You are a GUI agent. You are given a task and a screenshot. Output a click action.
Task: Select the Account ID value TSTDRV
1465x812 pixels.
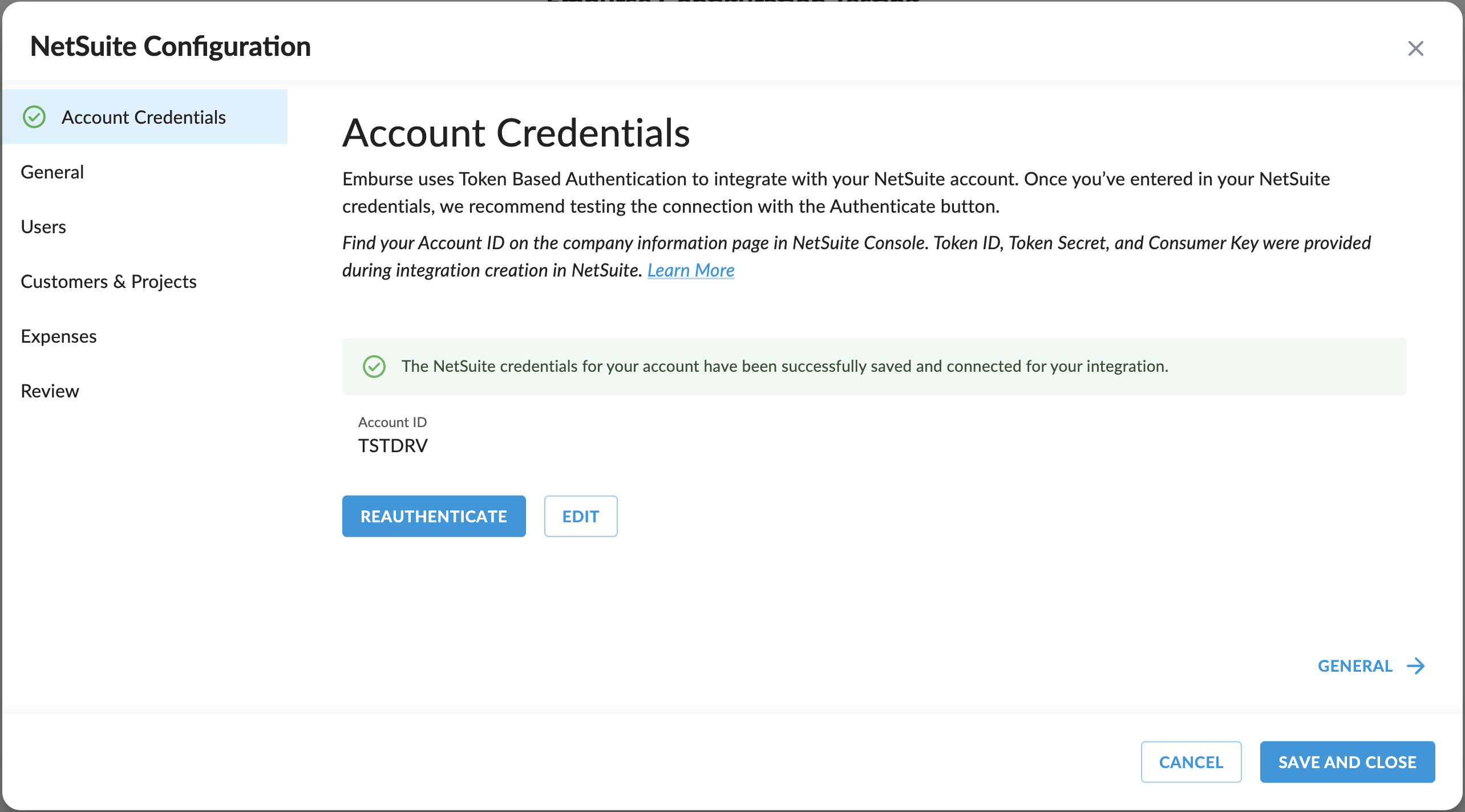(393, 445)
